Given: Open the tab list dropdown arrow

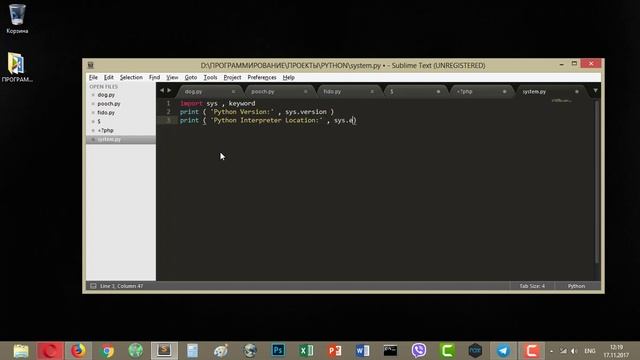Looking at the screenshot, I should tap(595, 90).
